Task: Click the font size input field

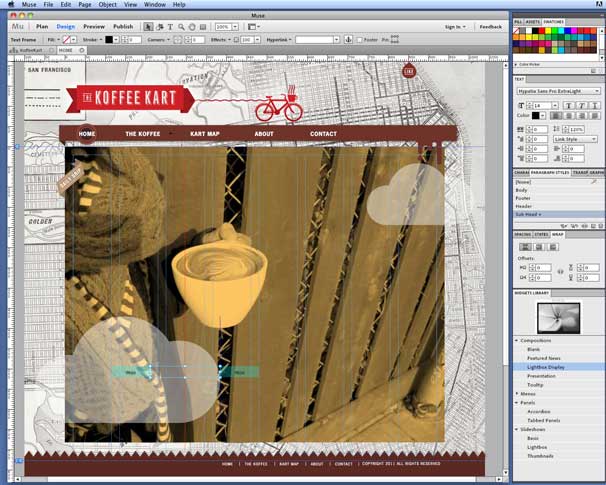Action: [x=542, y=106]
